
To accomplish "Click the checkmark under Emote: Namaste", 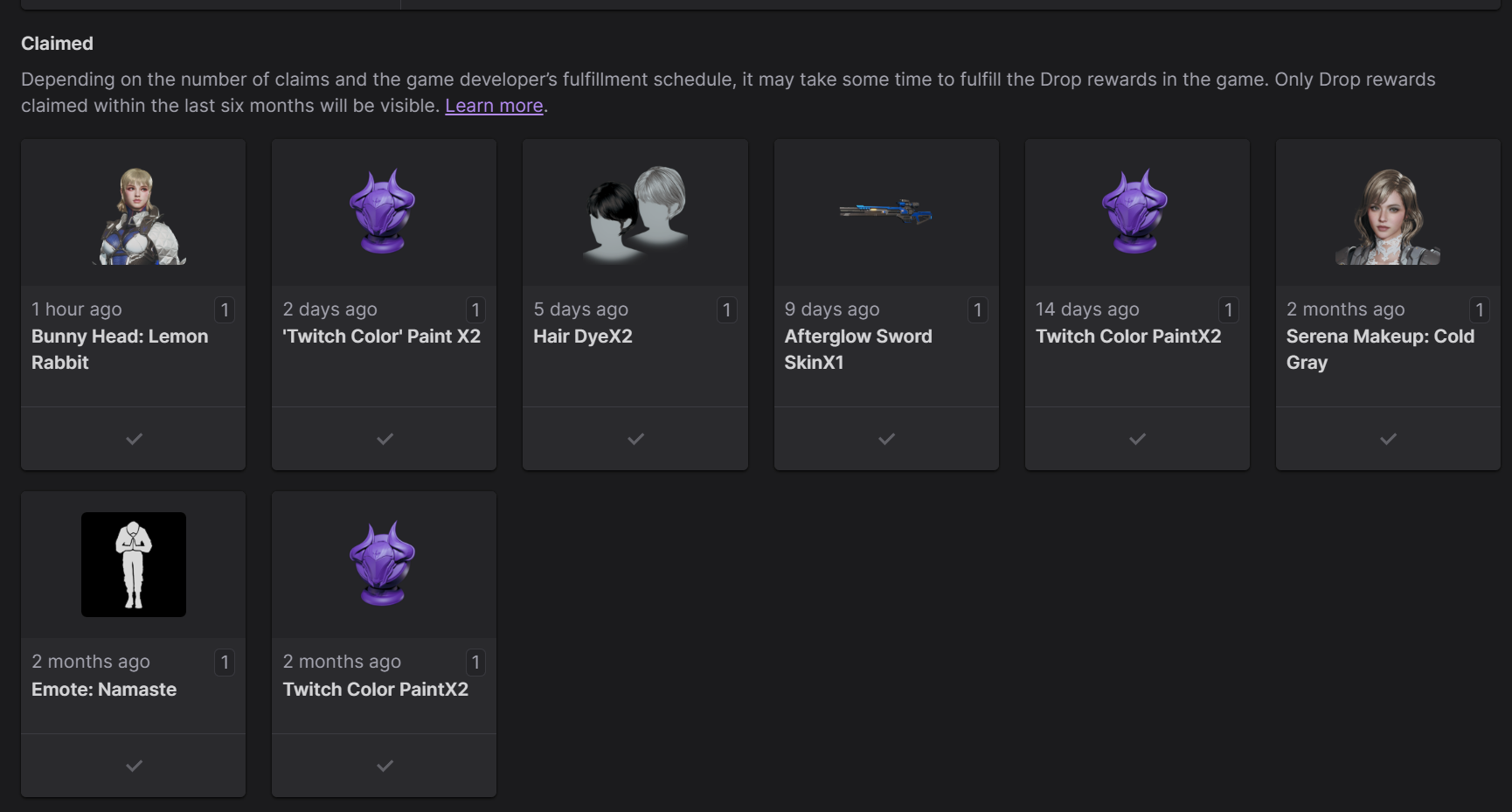I will point(134,766).
